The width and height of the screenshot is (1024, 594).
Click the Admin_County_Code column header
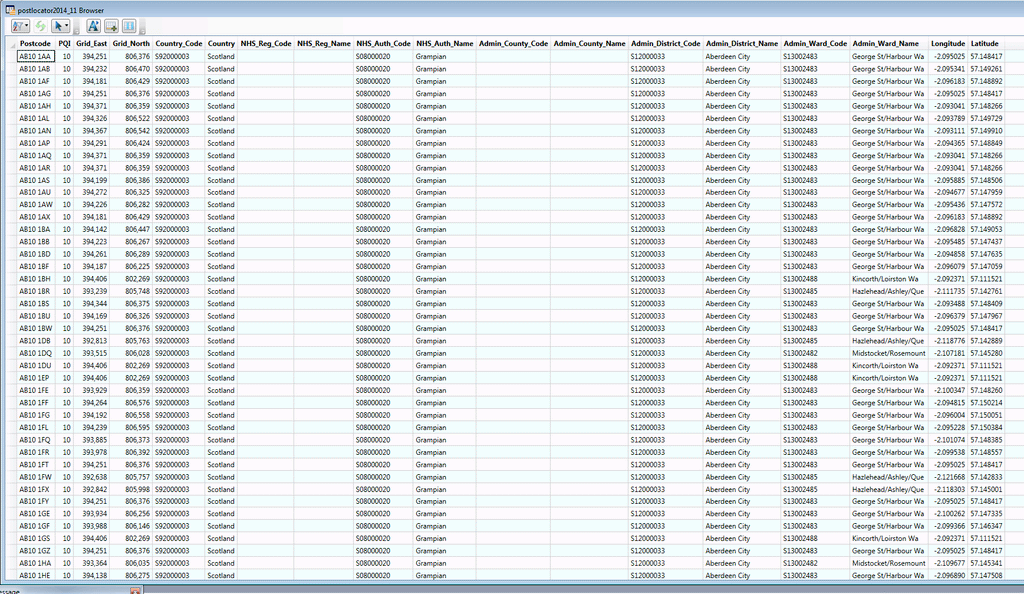[x=513, y=44]
